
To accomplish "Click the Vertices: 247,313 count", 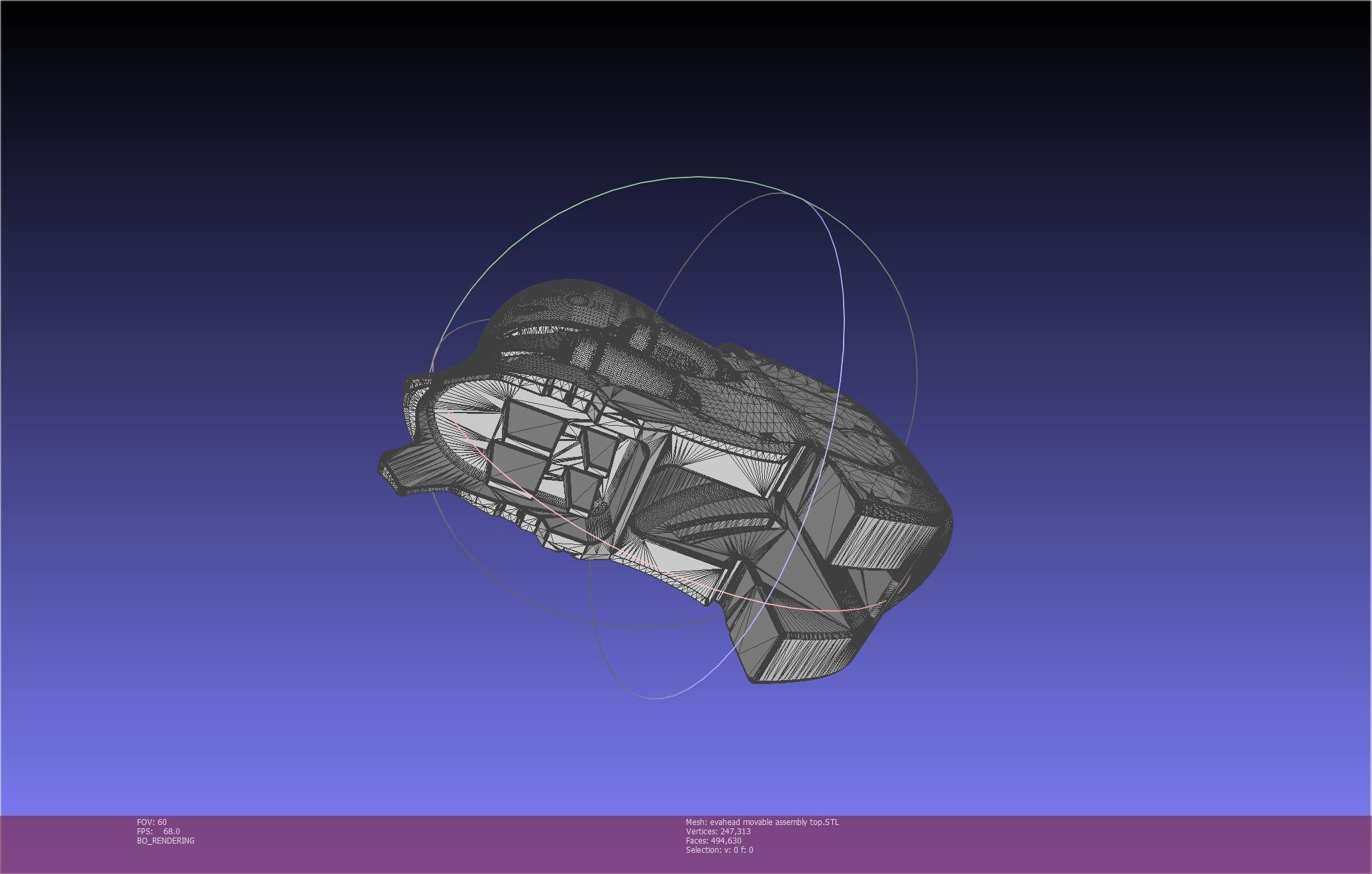I will point(718,831).
